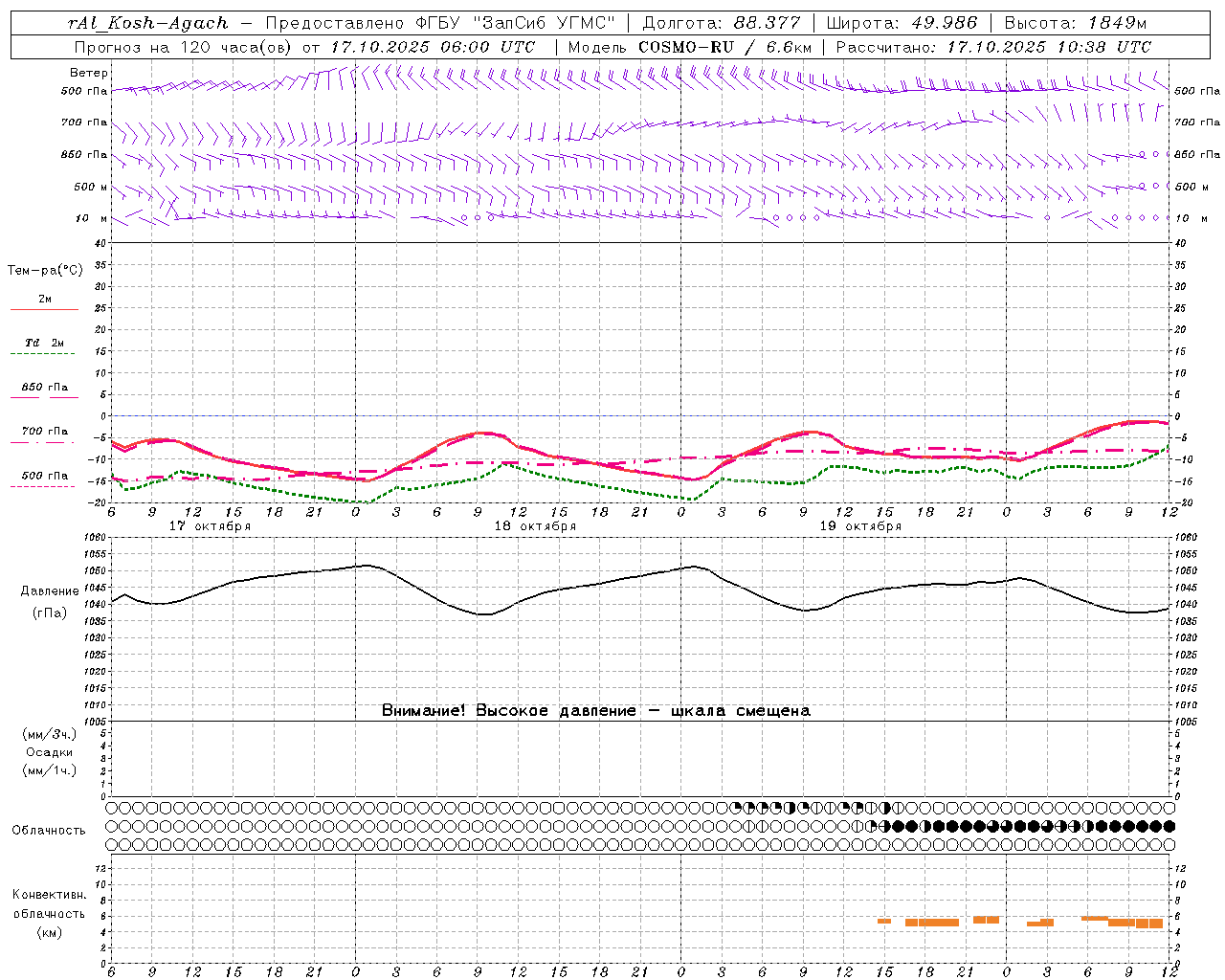This screenshot has width=1225, height=980.
Task: Click the station name rAl_Kosh-Agach in header
Action: pos(148,23)
